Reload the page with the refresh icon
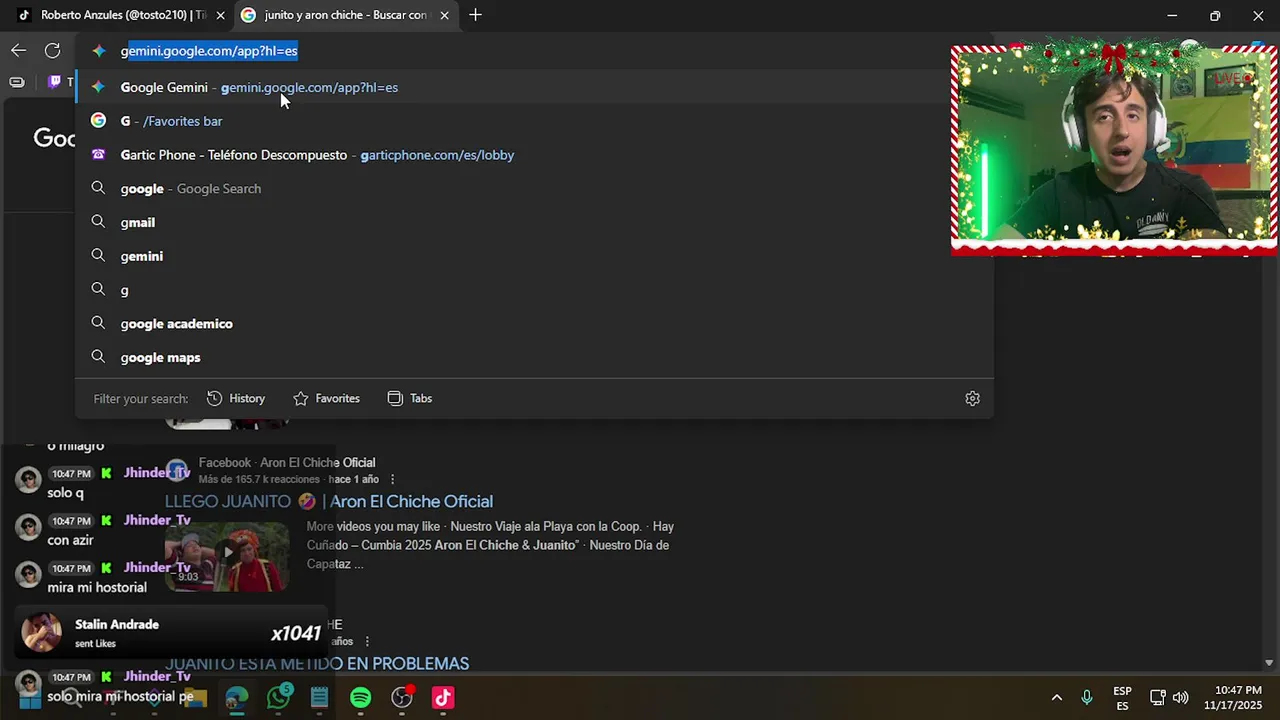 53,50
